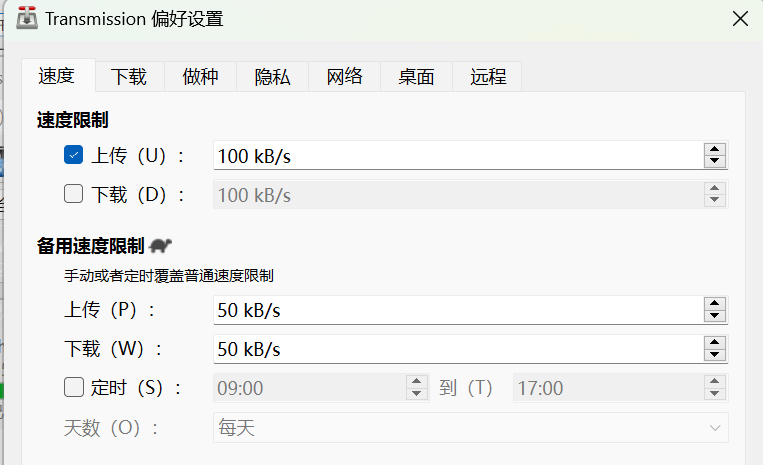Decrease alternate 上传 (P) speed with down arrow
Screen dimensions: 763x465
(714, 316)
